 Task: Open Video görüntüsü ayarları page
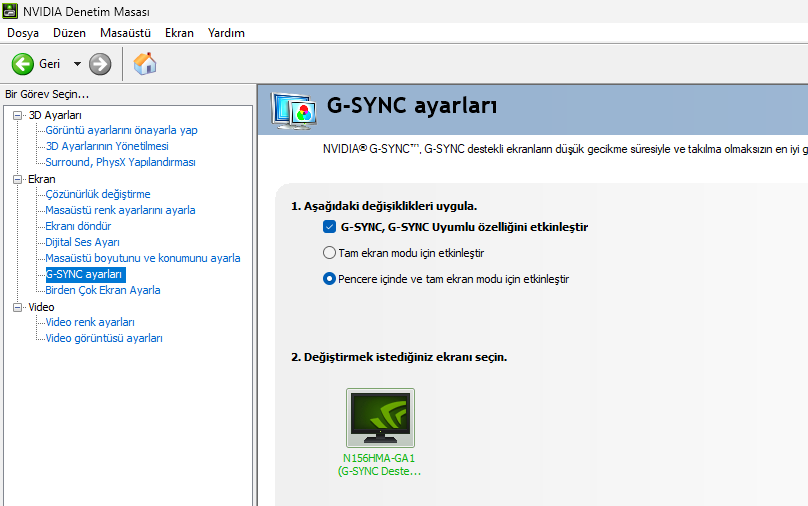click(x=104, y=338)
